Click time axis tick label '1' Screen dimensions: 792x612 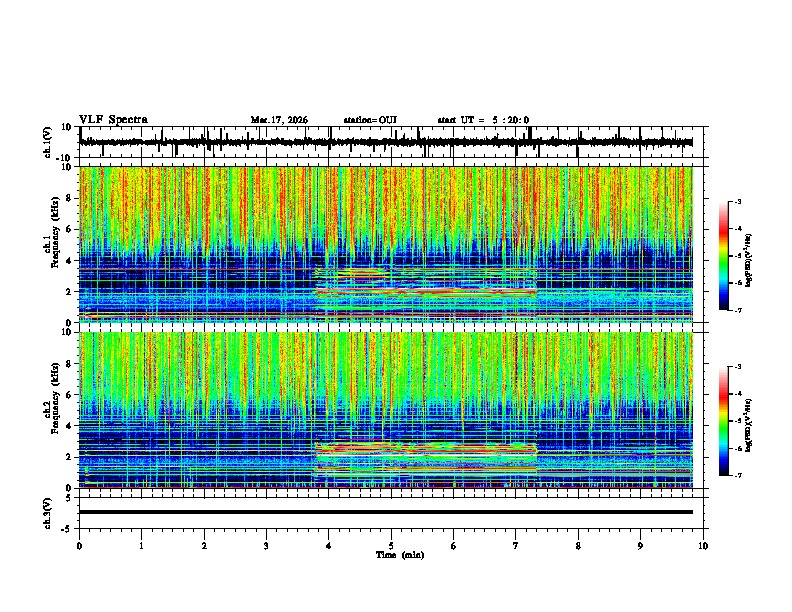click(x=141, y=546)
